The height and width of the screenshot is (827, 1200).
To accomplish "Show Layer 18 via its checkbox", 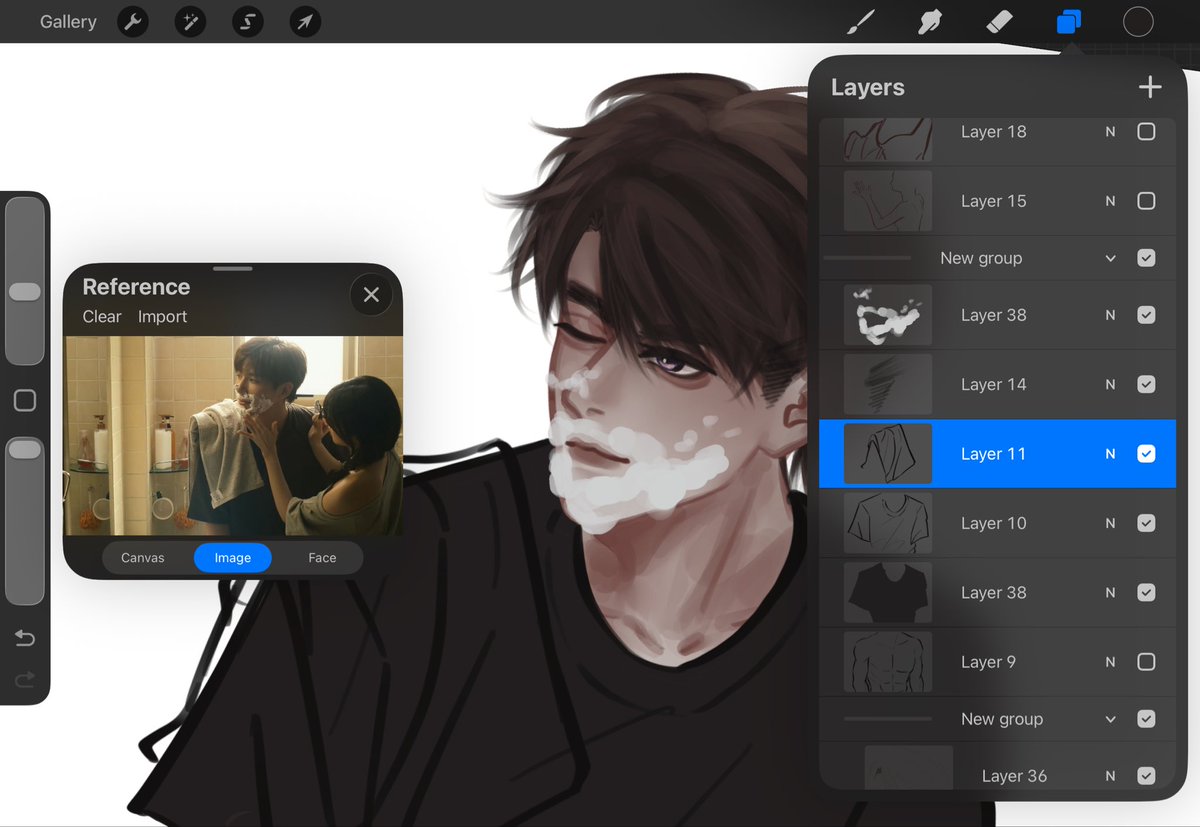I will (1147, 131).
